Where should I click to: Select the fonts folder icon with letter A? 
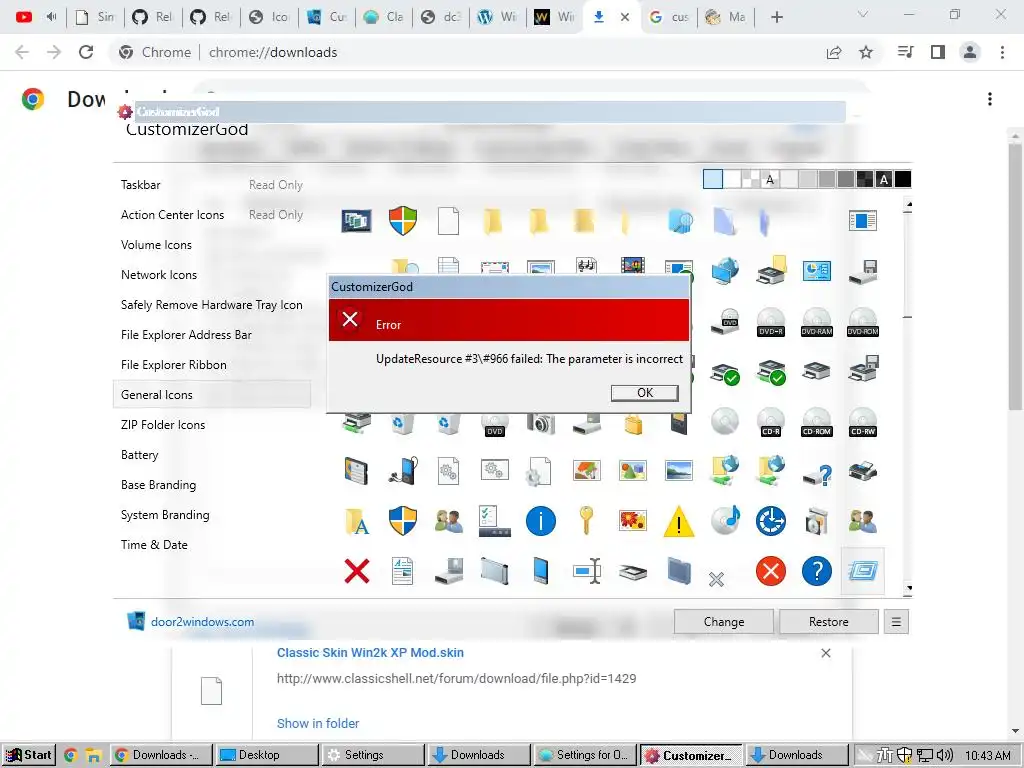pos(357,521)
